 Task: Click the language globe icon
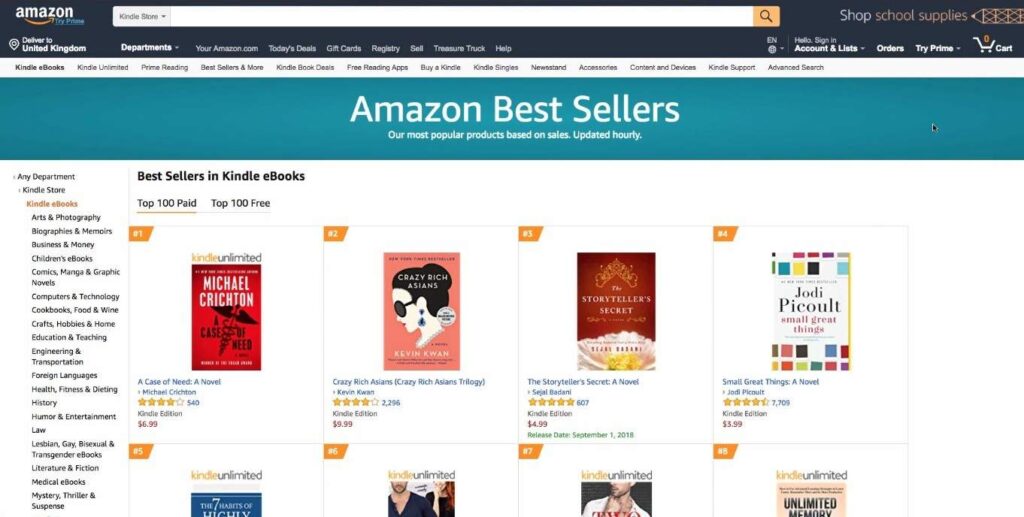click(x=772, y=49)
